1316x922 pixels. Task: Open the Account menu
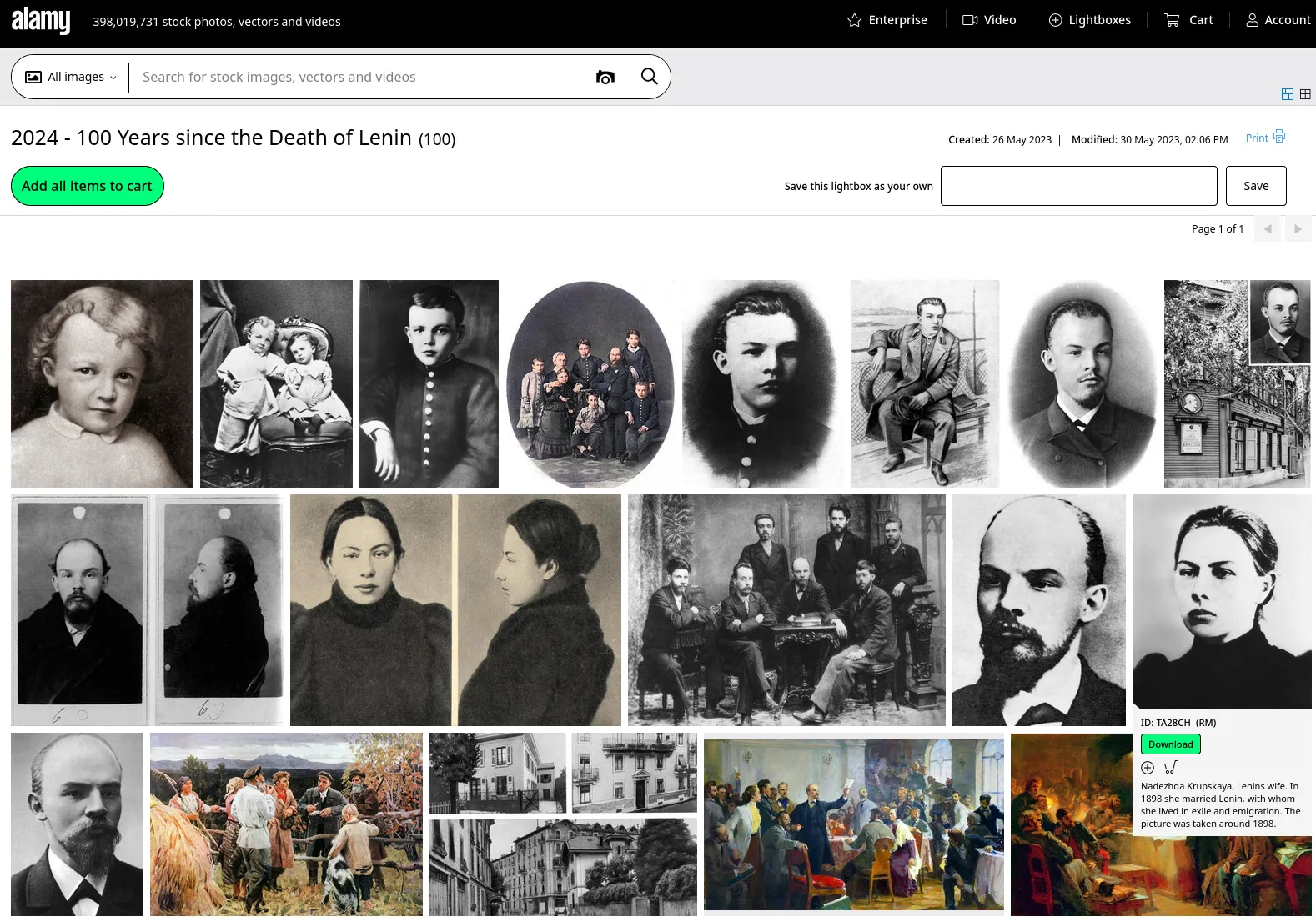click(1278, 20)
